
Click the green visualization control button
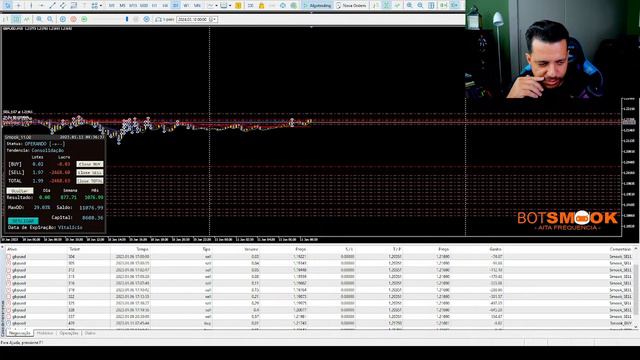(84, 19)
